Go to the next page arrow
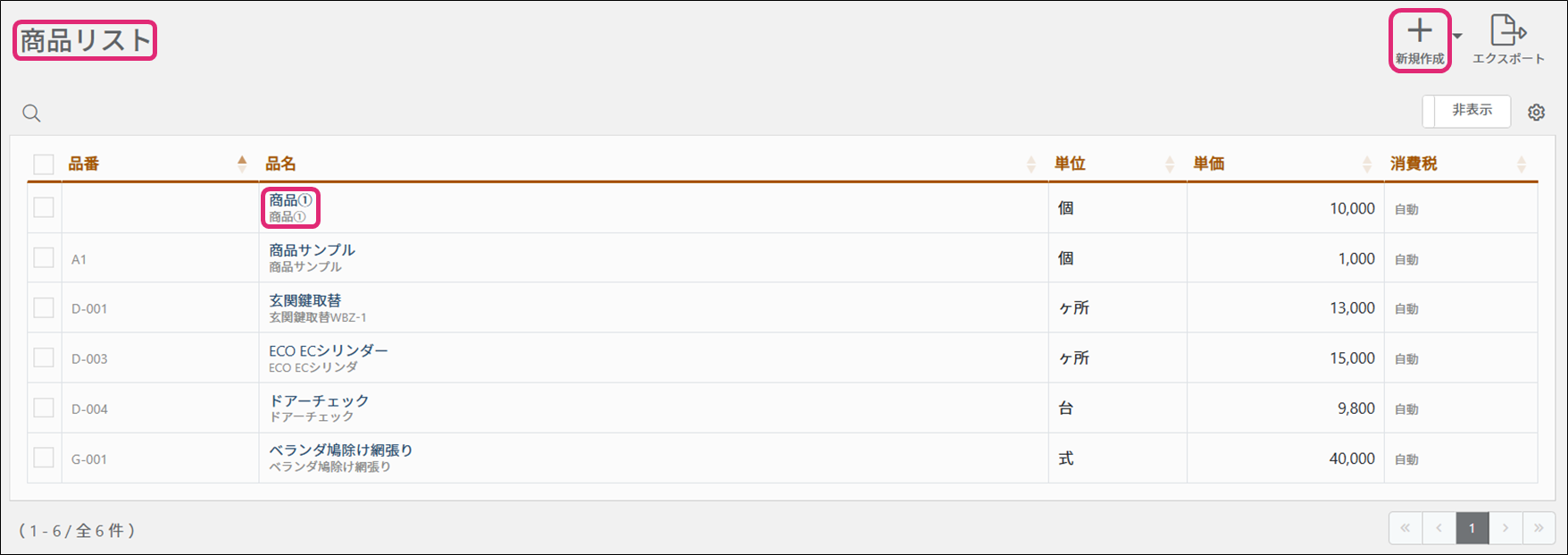Screen dimensions: 1568x555 pos(1505,528)
